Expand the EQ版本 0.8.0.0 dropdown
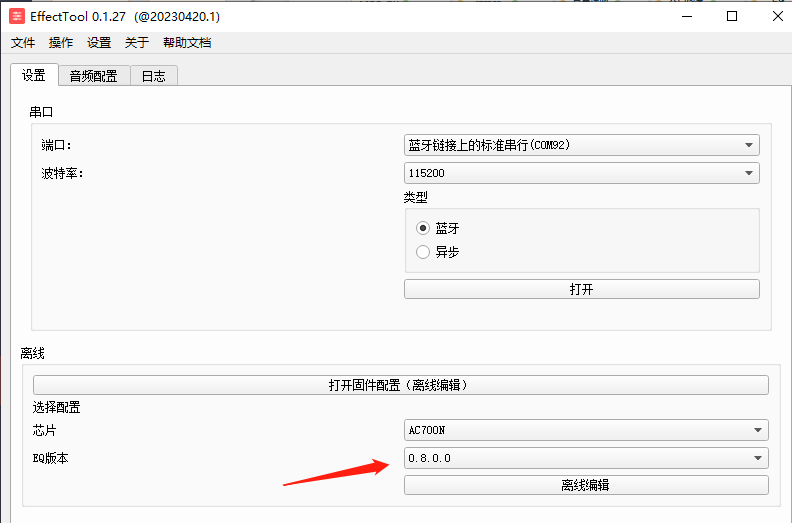Screen dimensions: 792x523 586,458
